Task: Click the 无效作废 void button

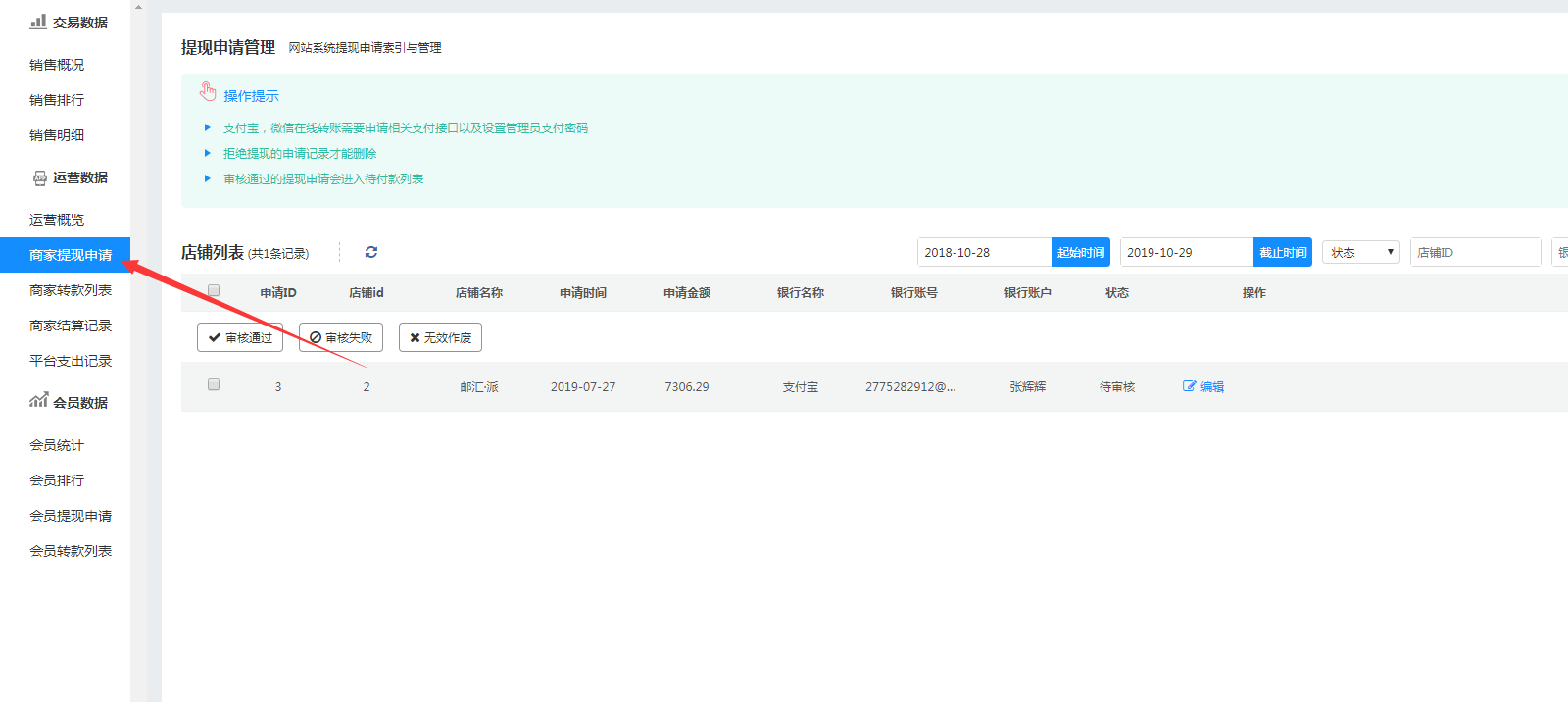Action: pyautogui.click(x=440, y=337)
